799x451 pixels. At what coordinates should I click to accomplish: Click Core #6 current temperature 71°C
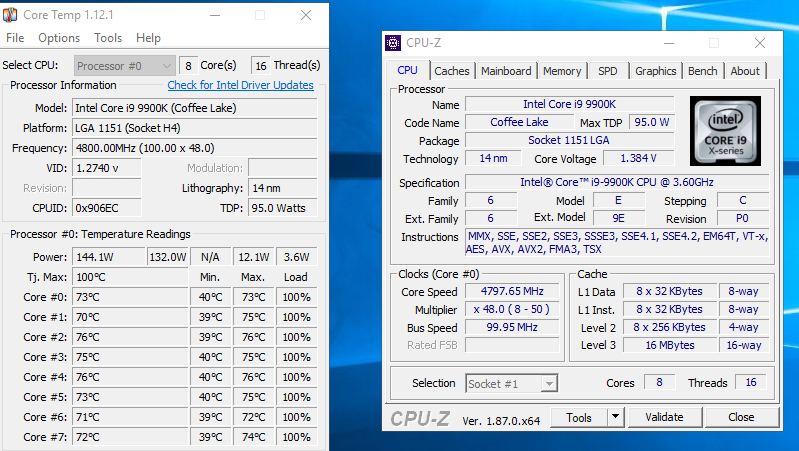[x=130, y=417]
